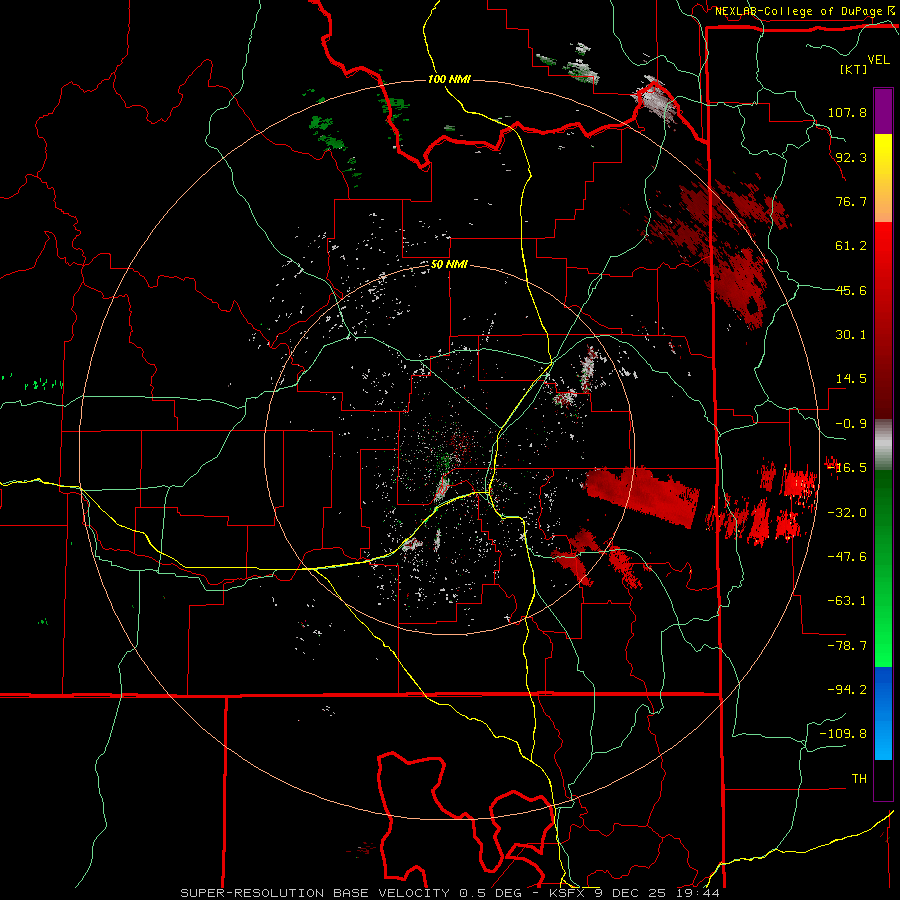
Task: Click the [KT] units label
Action: point(854,69)
